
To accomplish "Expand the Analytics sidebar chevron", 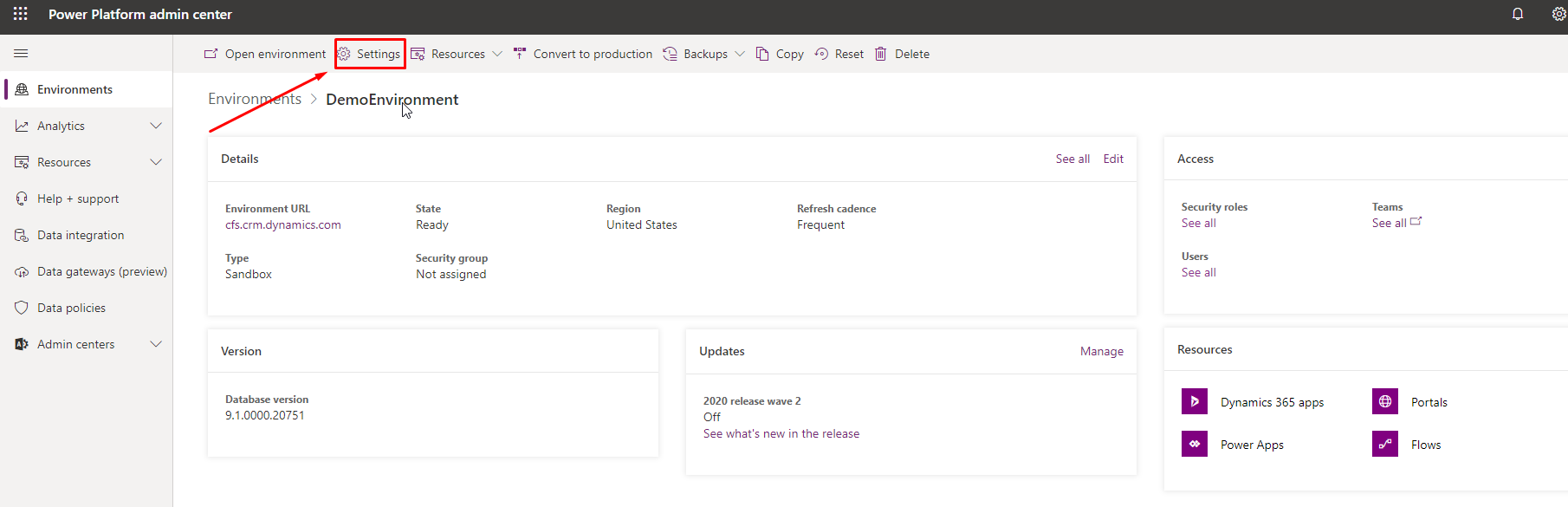I will [156, 126].
